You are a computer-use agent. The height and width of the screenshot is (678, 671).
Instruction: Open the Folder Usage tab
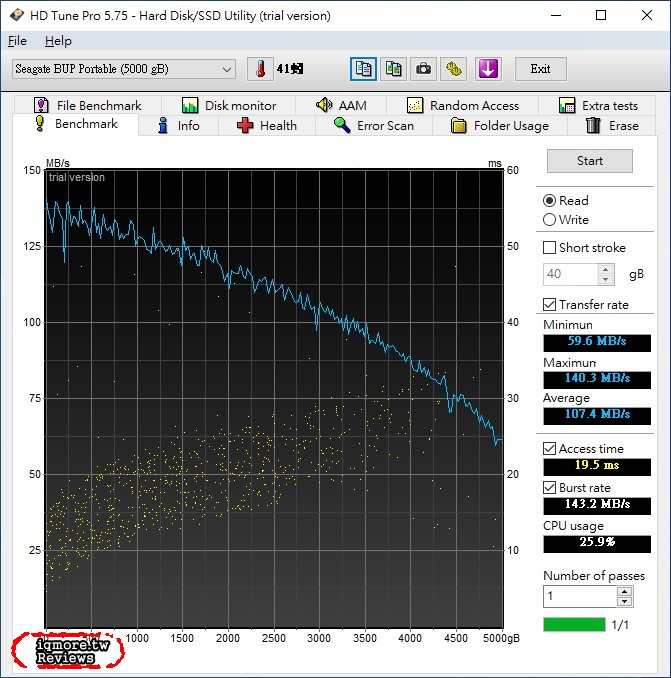[499, 126]
